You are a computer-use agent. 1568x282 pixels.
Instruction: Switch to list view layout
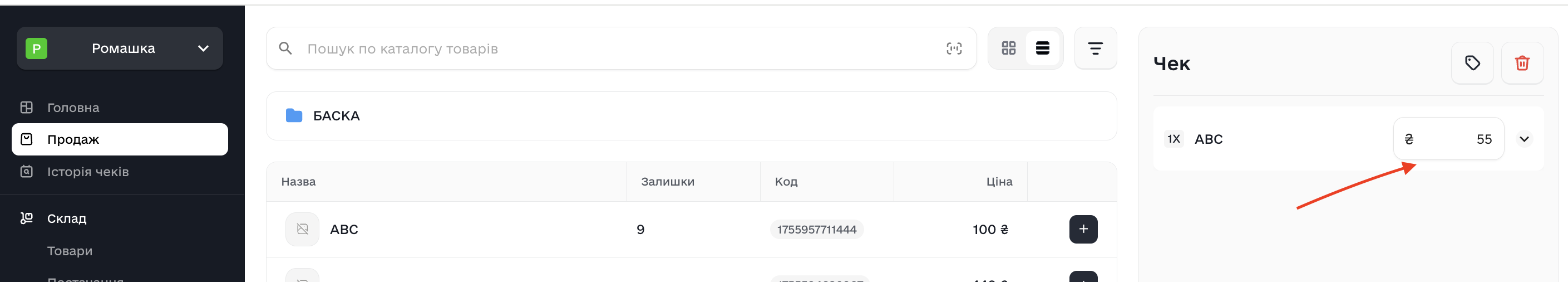[x=1042, y=48]
